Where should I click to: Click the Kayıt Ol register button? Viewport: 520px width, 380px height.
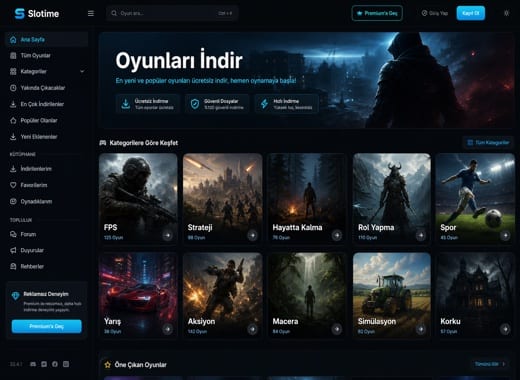click(x=471, y=13)
